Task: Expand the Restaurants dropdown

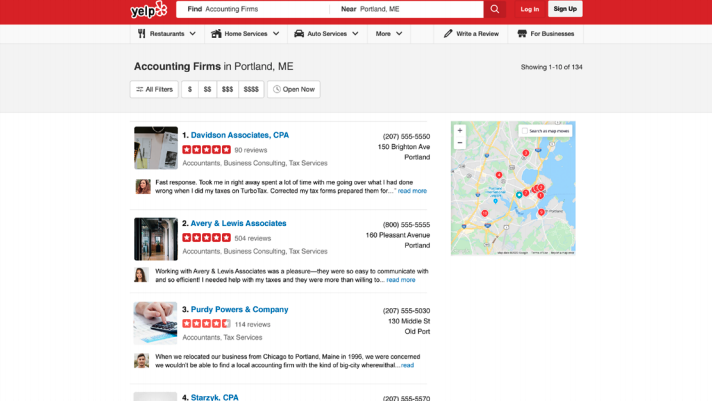Action: coord(166,34)
